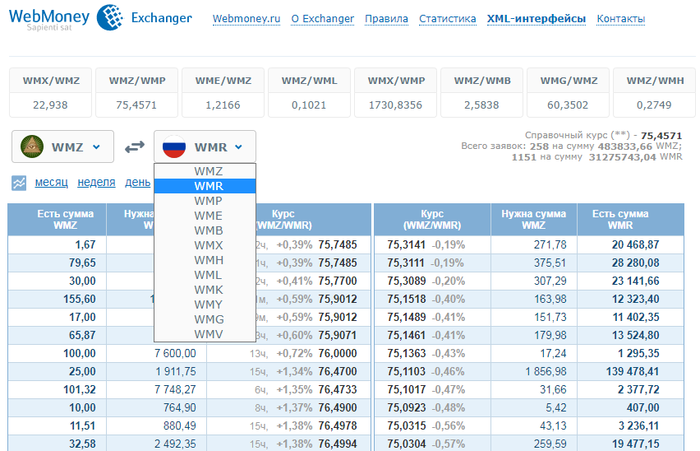
Task: Select the WMX/WMZ rate tile
Action: (x=50, y=92)
